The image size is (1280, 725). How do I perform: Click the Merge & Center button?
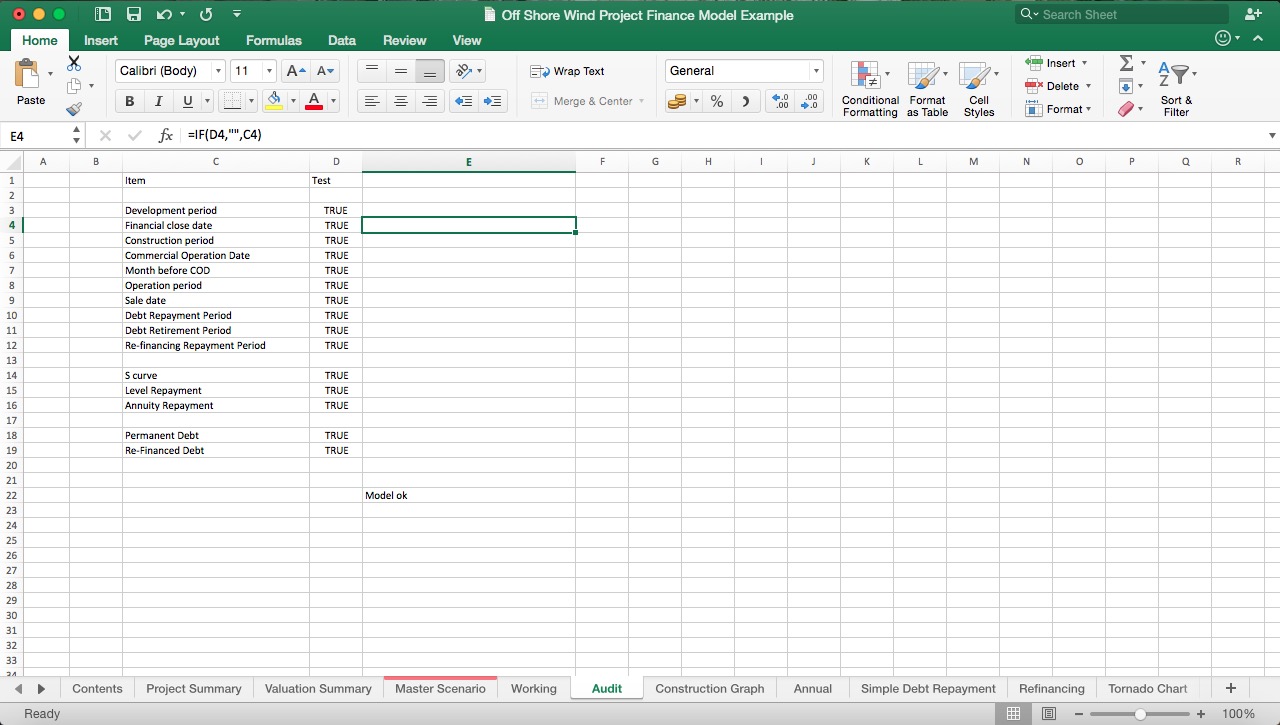pyautogui.click(x=588, y=101)
